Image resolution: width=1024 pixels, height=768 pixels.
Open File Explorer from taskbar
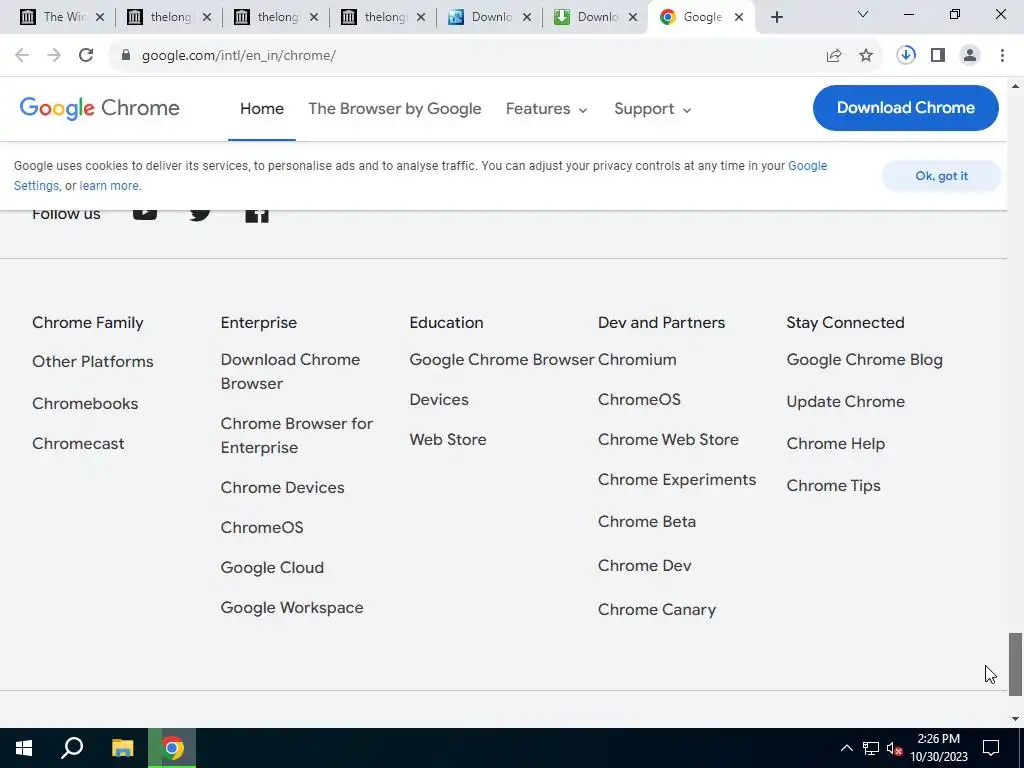[x=122, y=748]
